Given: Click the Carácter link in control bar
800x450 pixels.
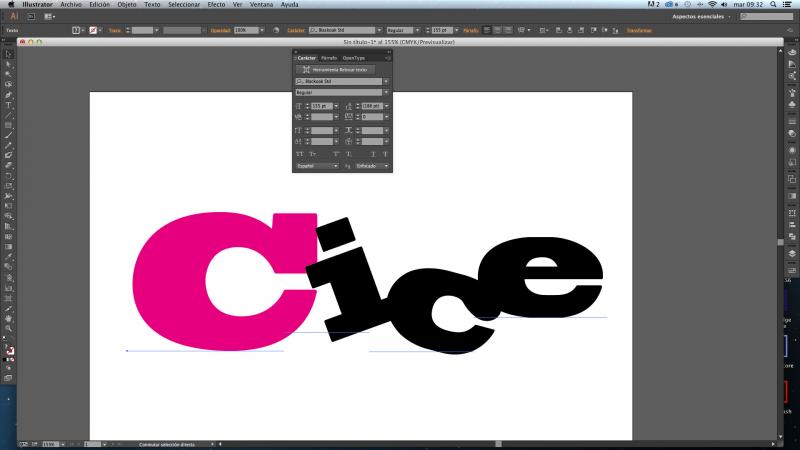Looking at the screenshot, I should (x=296, y=31).
